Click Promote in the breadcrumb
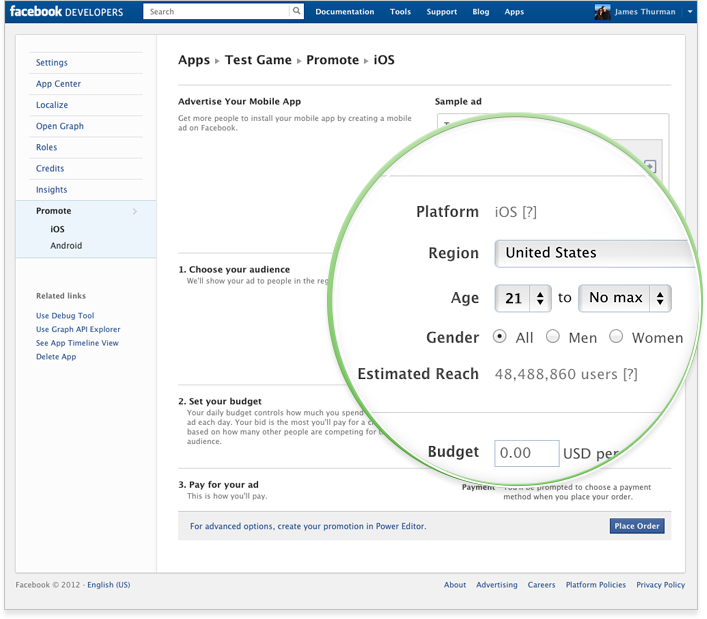707x619 pixels. [x=332, y=60]
